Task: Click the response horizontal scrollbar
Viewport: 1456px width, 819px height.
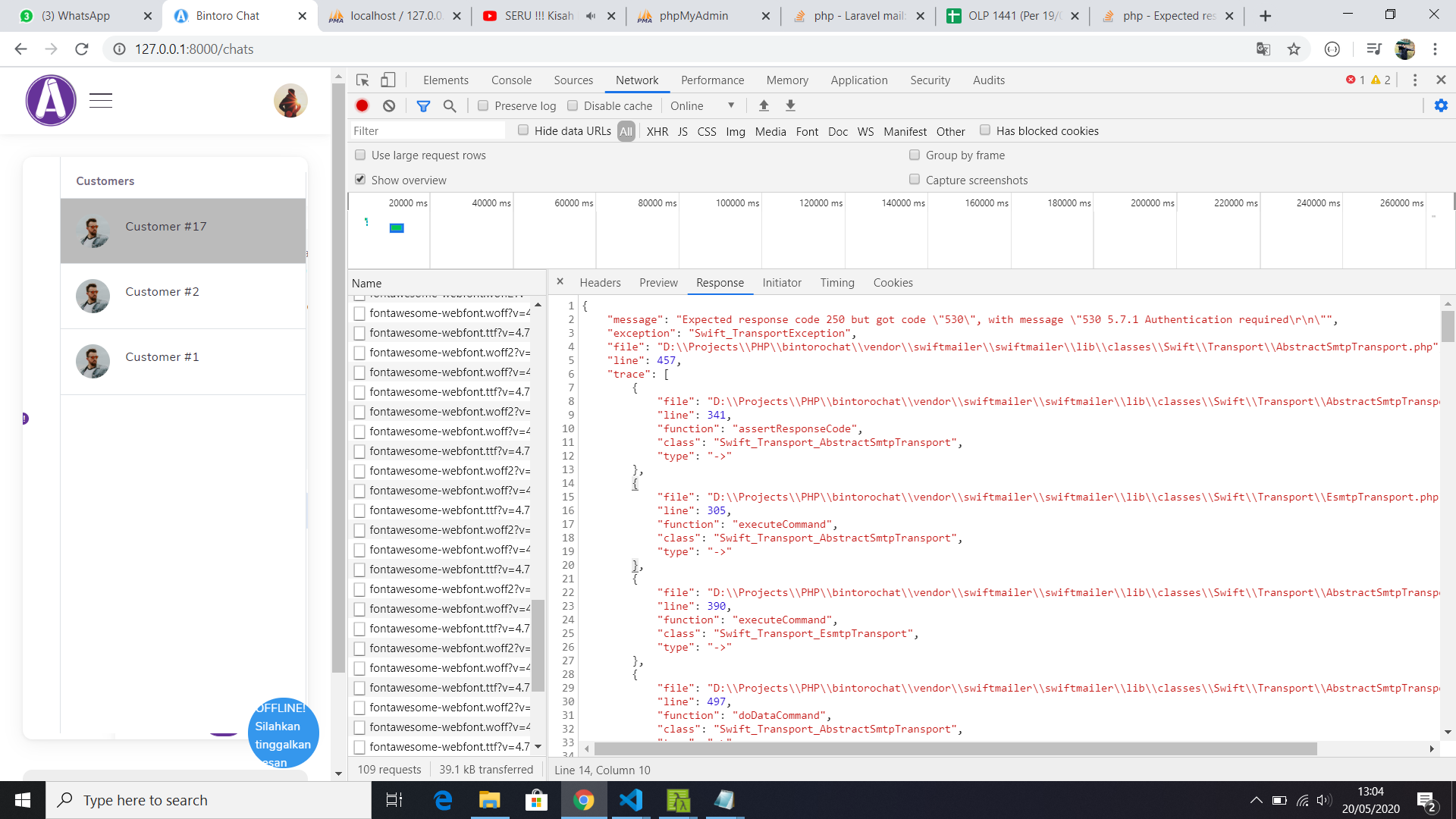Action: tap(955, 748)
